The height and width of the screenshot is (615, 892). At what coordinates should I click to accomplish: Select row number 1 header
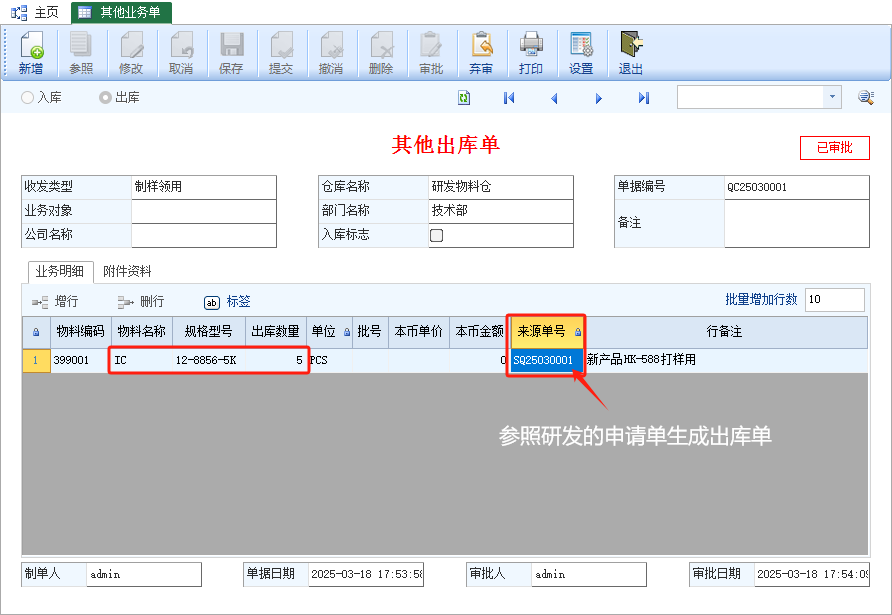[36, 360]
